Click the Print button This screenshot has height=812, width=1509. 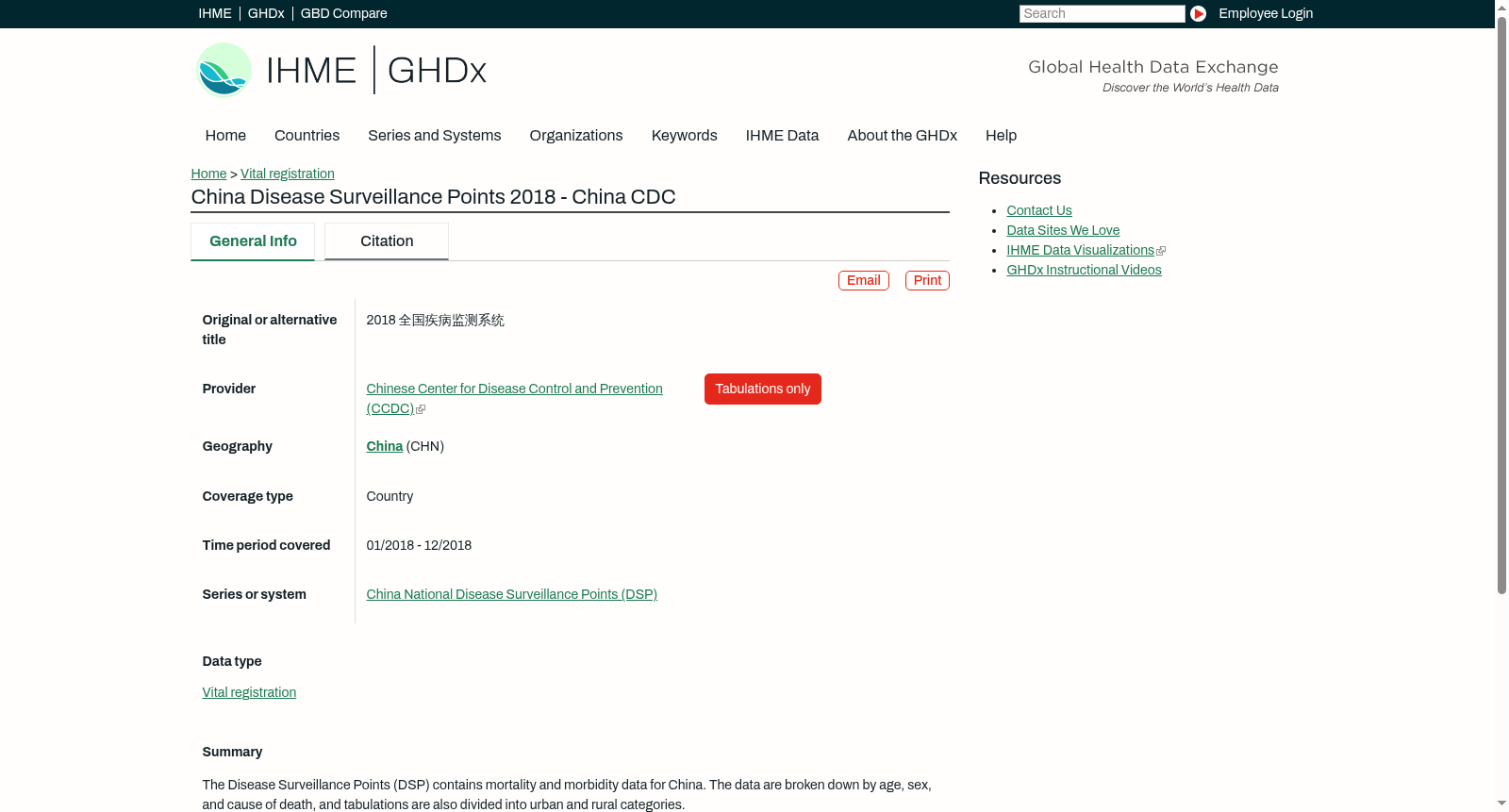point(927,281)
